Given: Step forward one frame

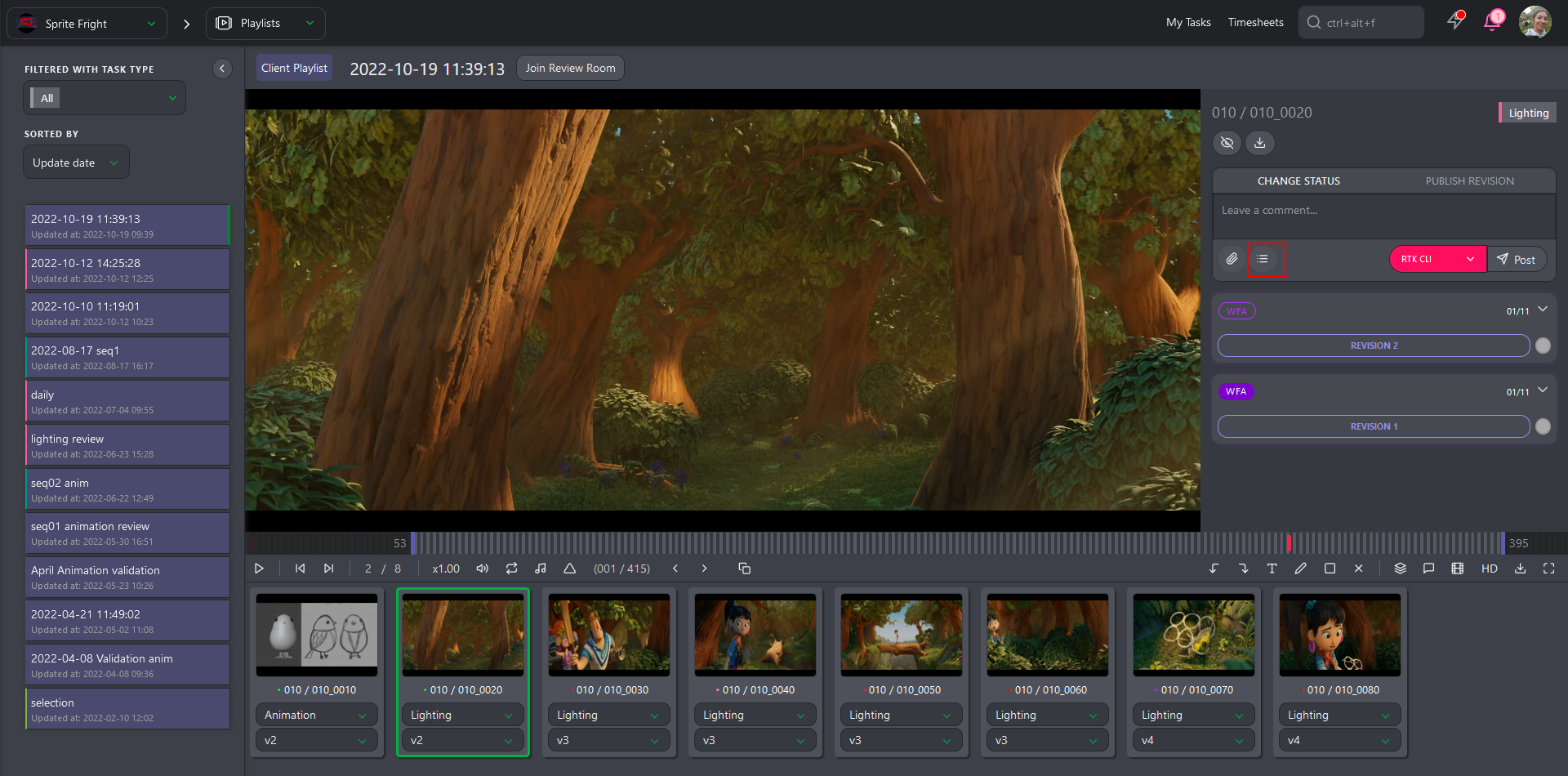Looking at the screenshot, I should tap(704, 569).
